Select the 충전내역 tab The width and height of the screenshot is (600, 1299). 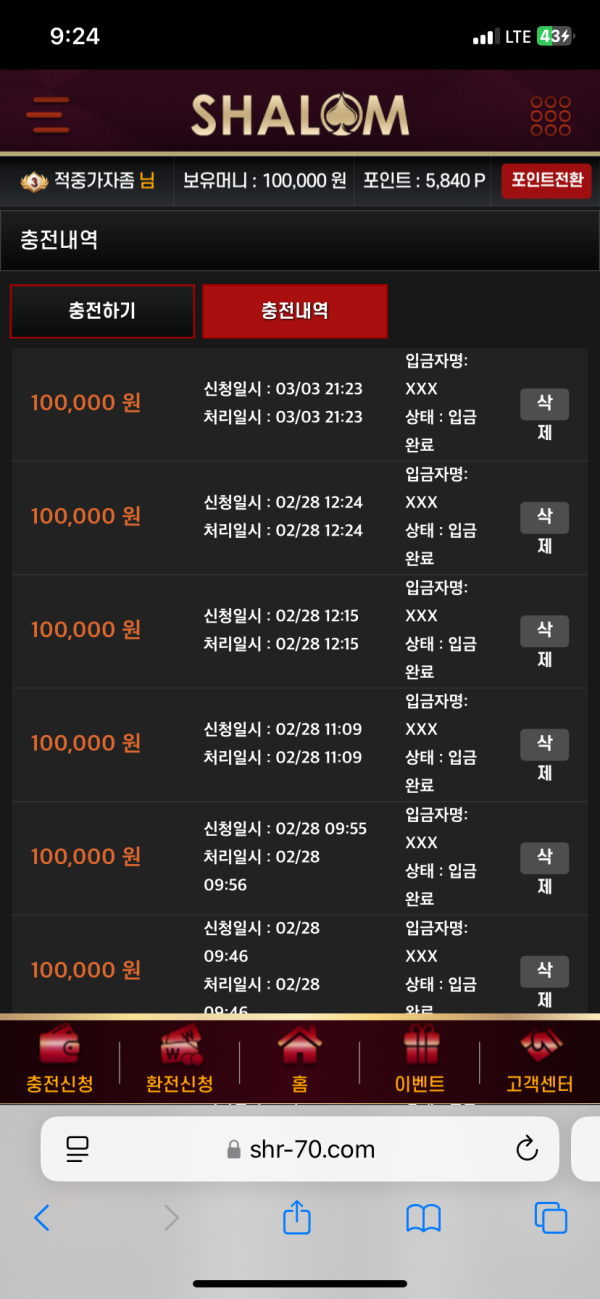[x=295, y=311]
